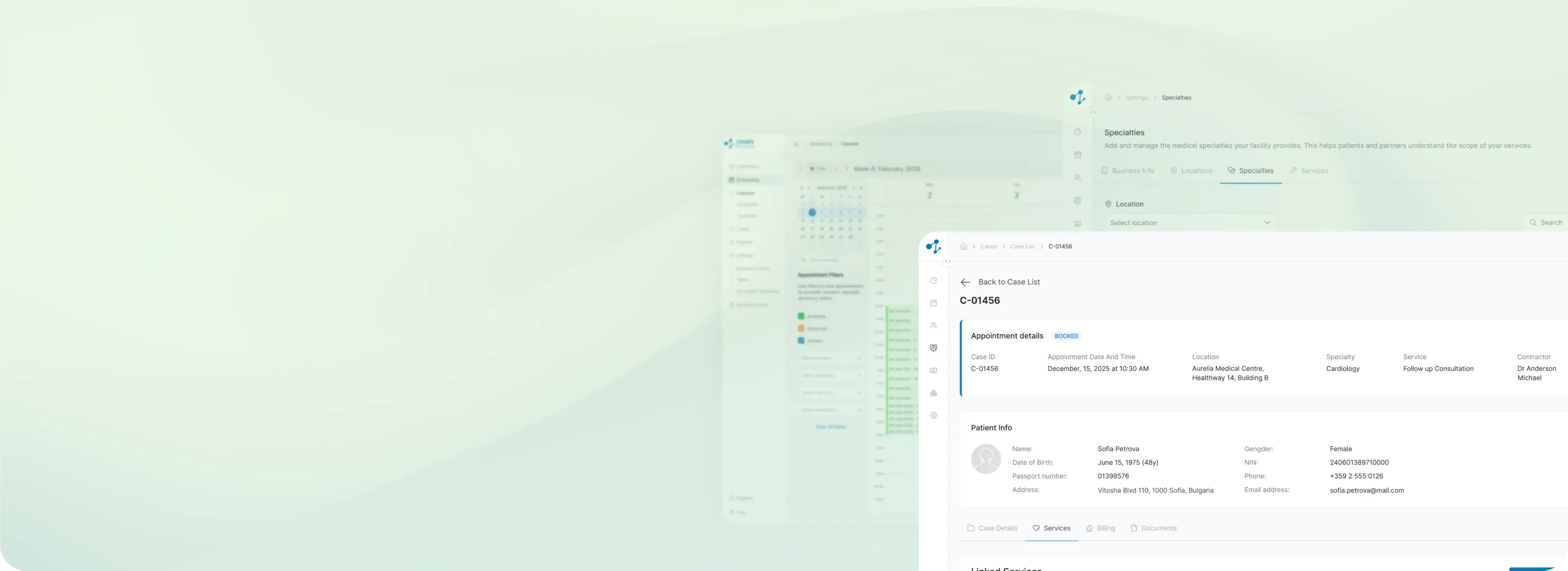The image size is (1568, 571).
Task: Click the Search field on Specialties page
Action: coord(1546,223)
